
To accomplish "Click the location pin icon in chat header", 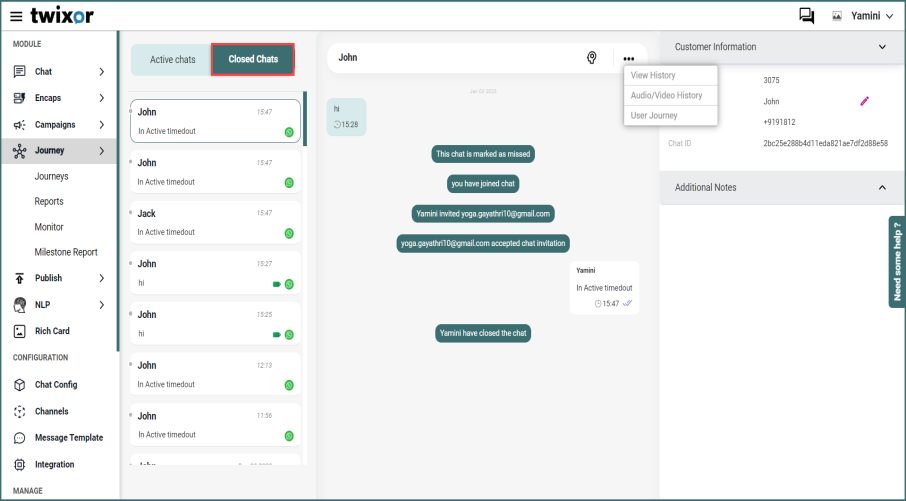I will coord(592,58).
